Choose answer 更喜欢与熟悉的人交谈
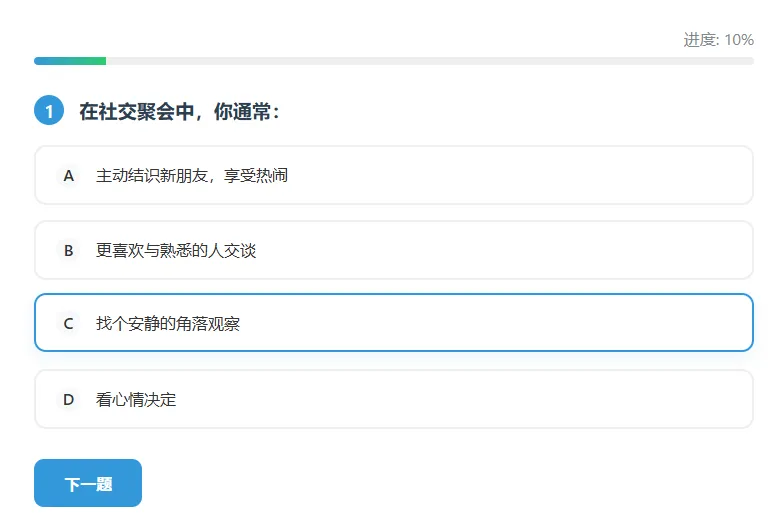 coord(176,251)
